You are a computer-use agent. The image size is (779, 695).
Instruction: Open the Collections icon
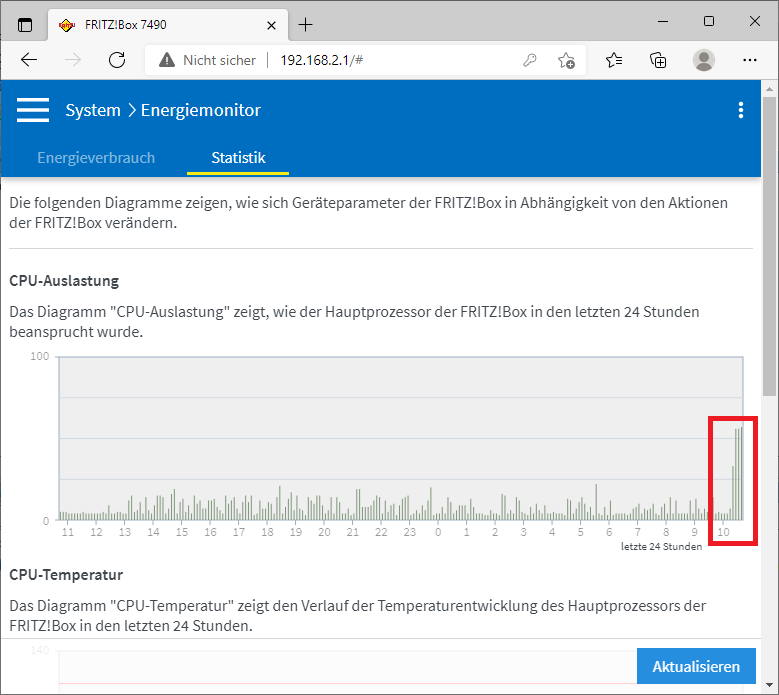coord(658,60)
